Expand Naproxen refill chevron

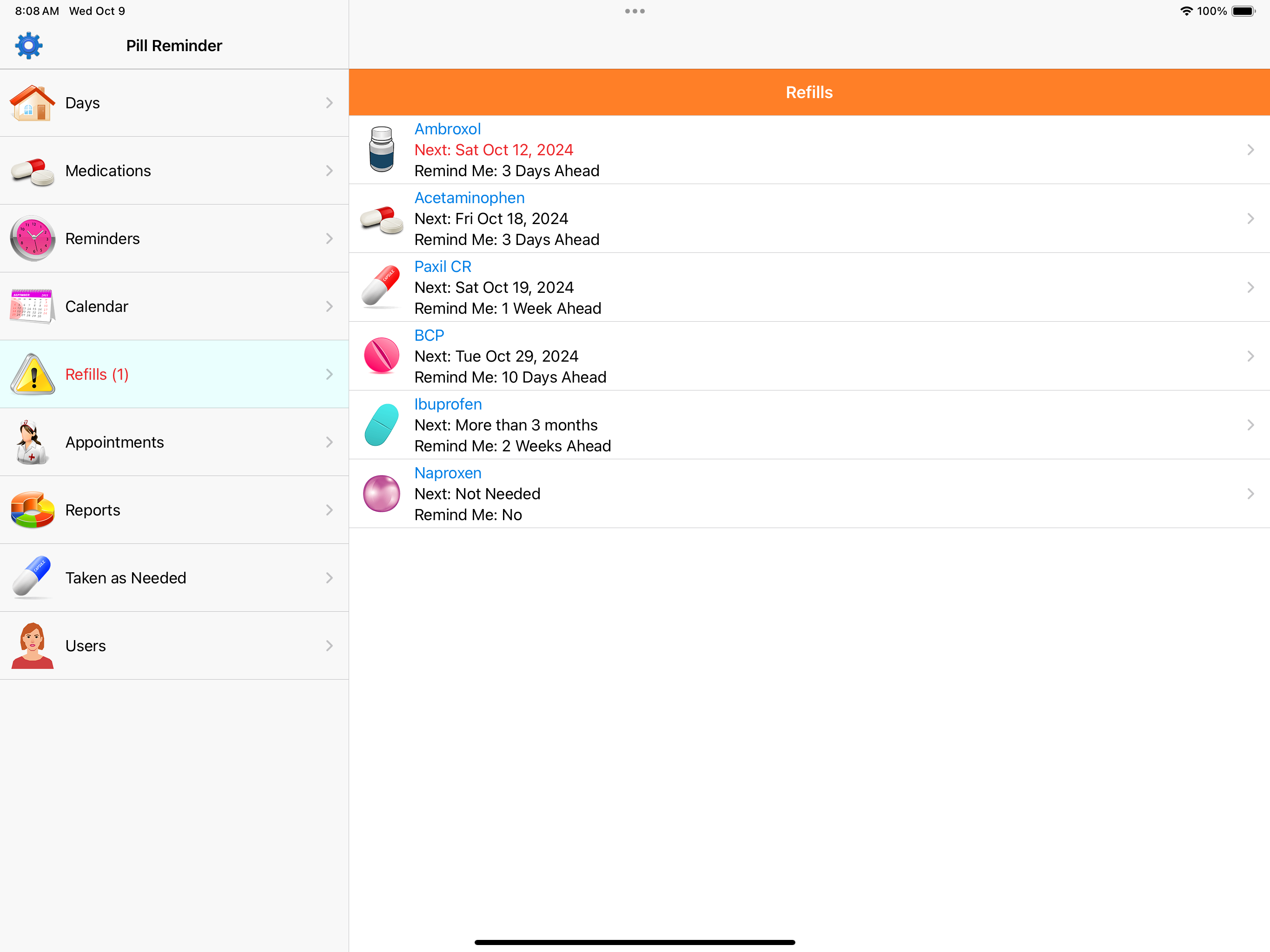[1250, 494]
